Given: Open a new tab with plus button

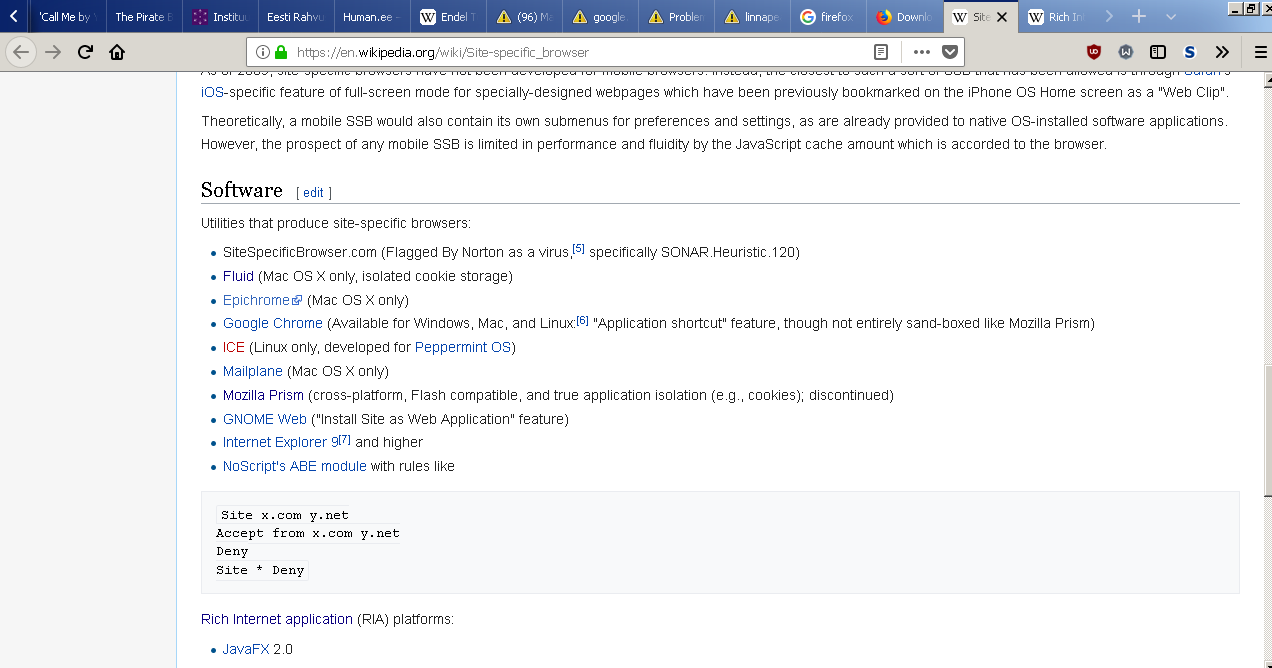Looking at the screenshot, I should (1138, 17).
